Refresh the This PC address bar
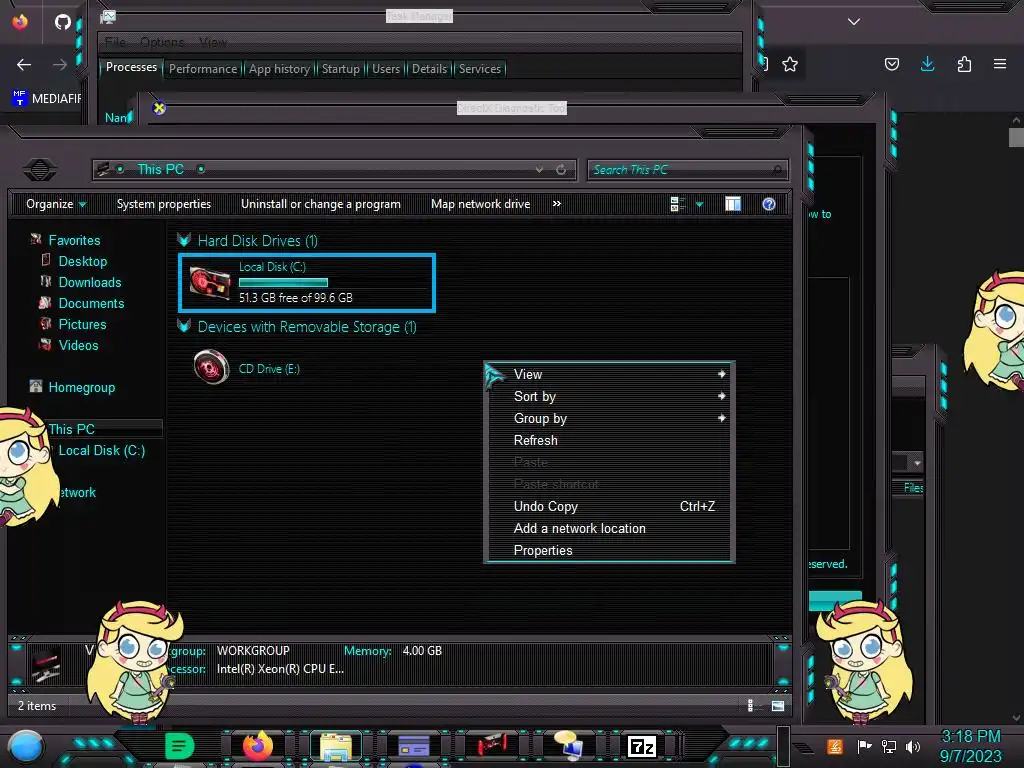 561,170
